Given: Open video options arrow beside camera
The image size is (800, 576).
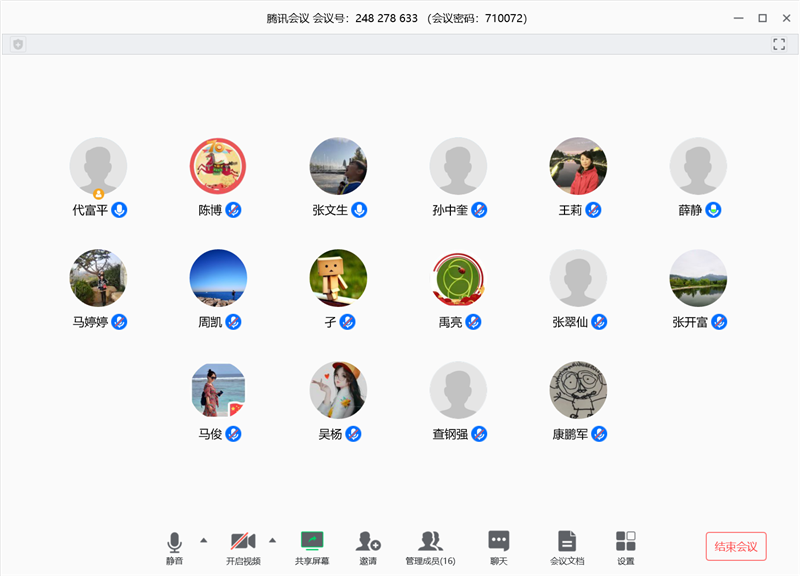Looking at the screenshot, I should click(x=272, y=540).
